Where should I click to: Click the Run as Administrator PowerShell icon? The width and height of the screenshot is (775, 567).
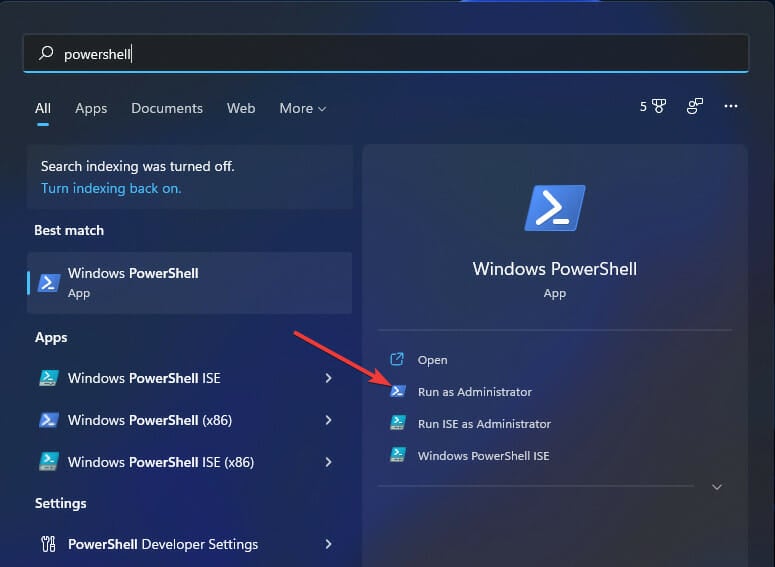(x=398, y=392)
